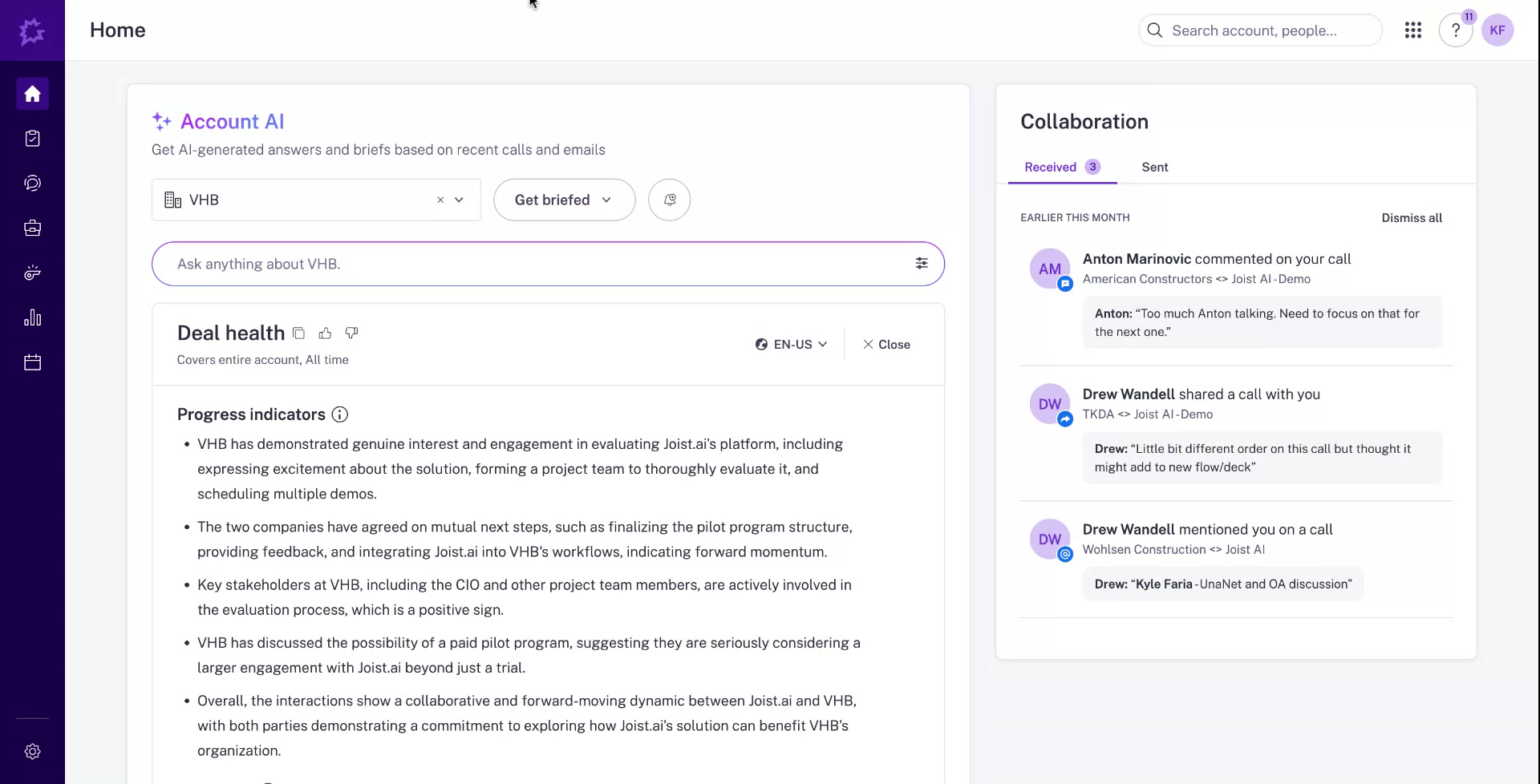Open the calendar icon in the sidebar
Image resolution: width=1540 pixels, height=784 pixels.
(x=32, y=362)
